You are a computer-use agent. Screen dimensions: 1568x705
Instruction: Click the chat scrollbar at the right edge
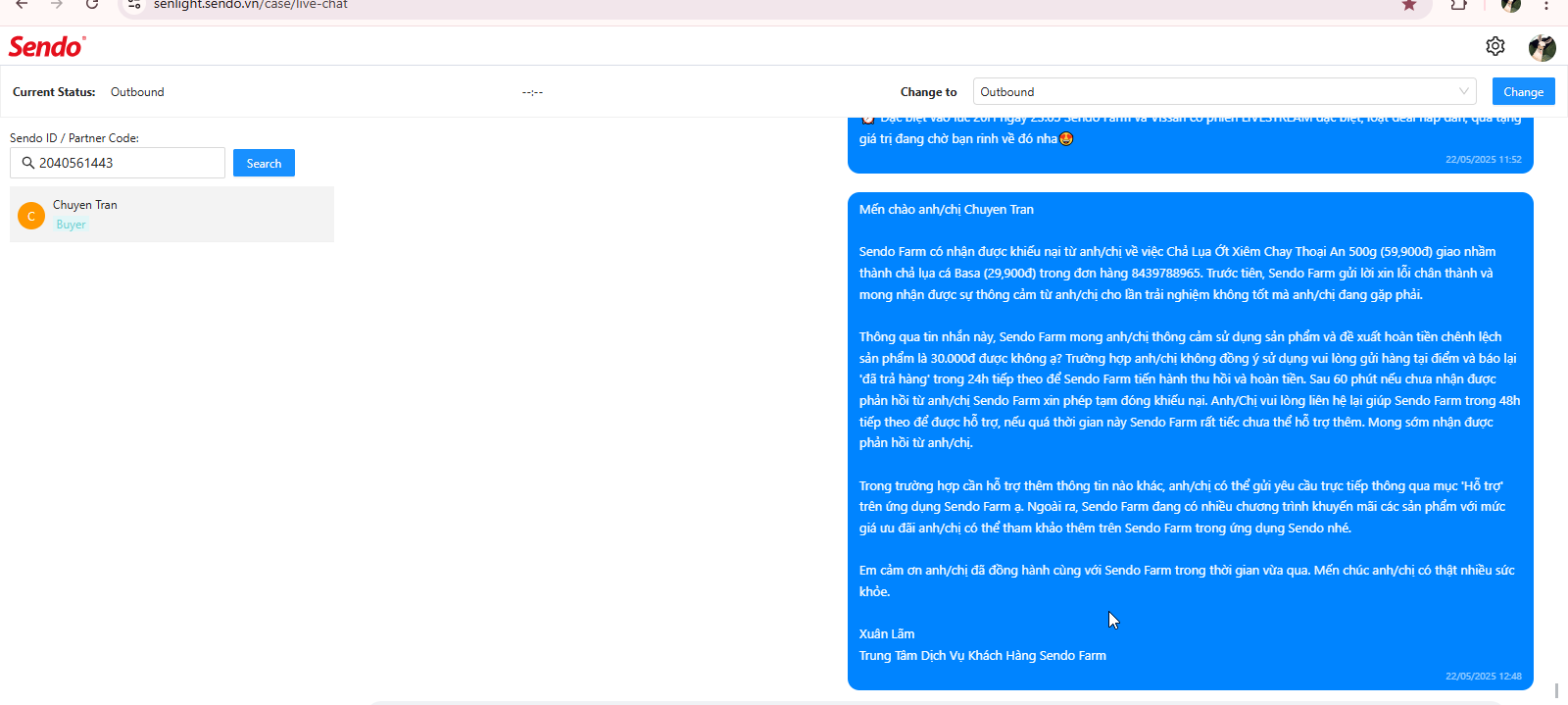(1556, 690)
